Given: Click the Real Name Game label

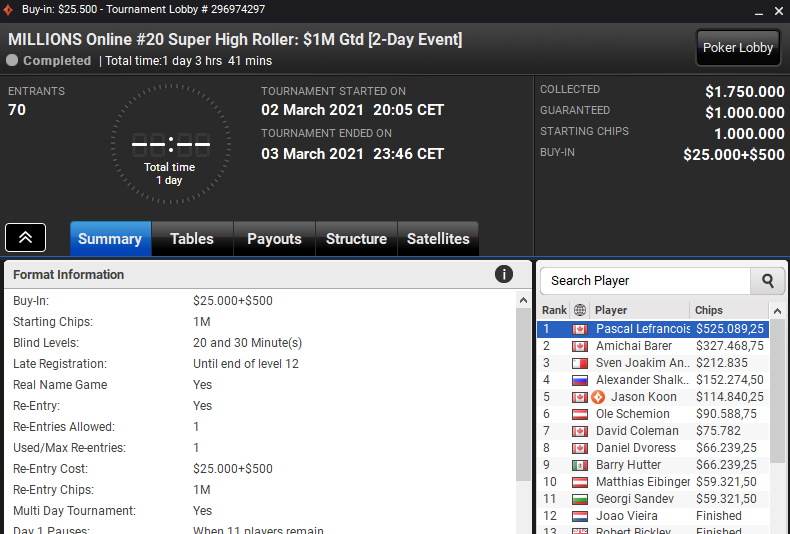Looking at the screenshot, I should 60,385.
